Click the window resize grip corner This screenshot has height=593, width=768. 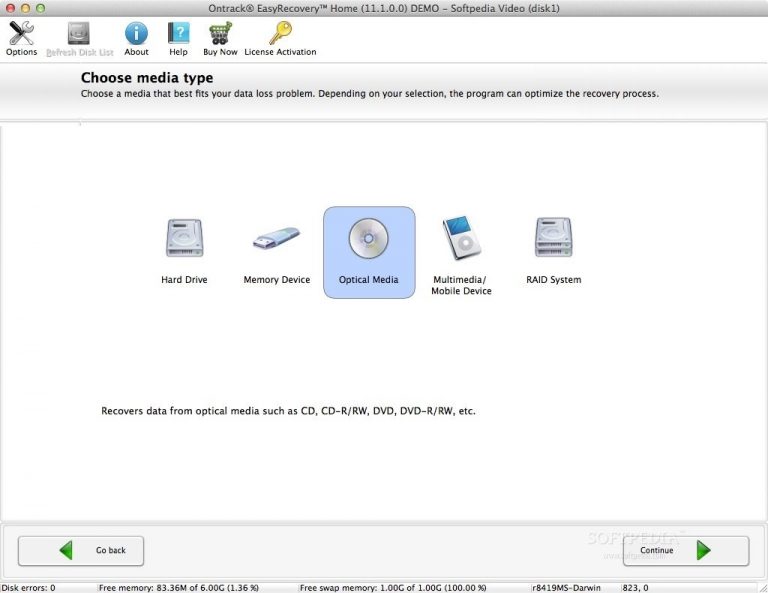tap(763, 588)
